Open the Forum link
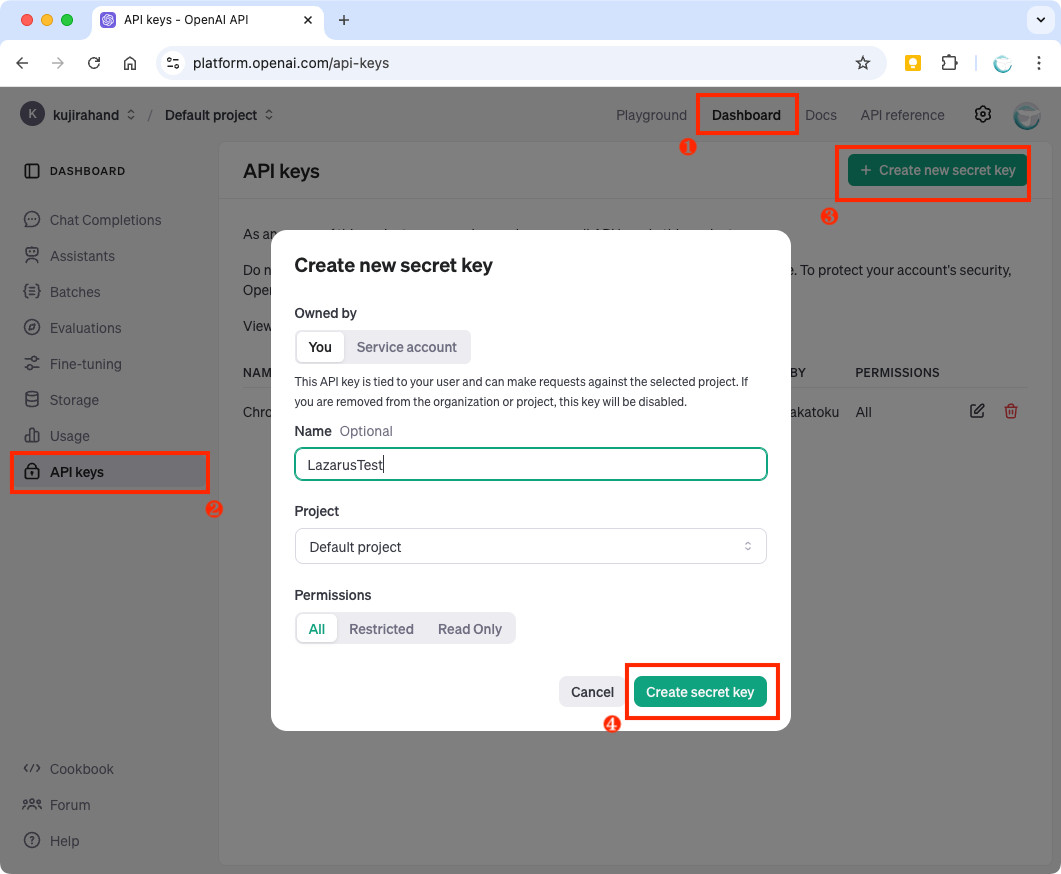The width and height of the screenshot is (1061, 874). point(70,805)
